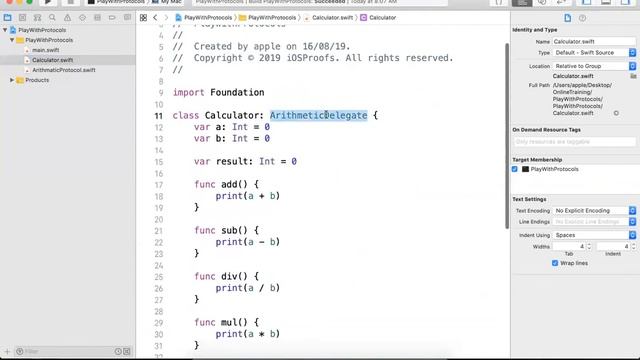Image resolution: width=640 pixels, height=360 pixels.
Task: Collapse the PlayWithProtocols project root
Action: click(5, 30)
